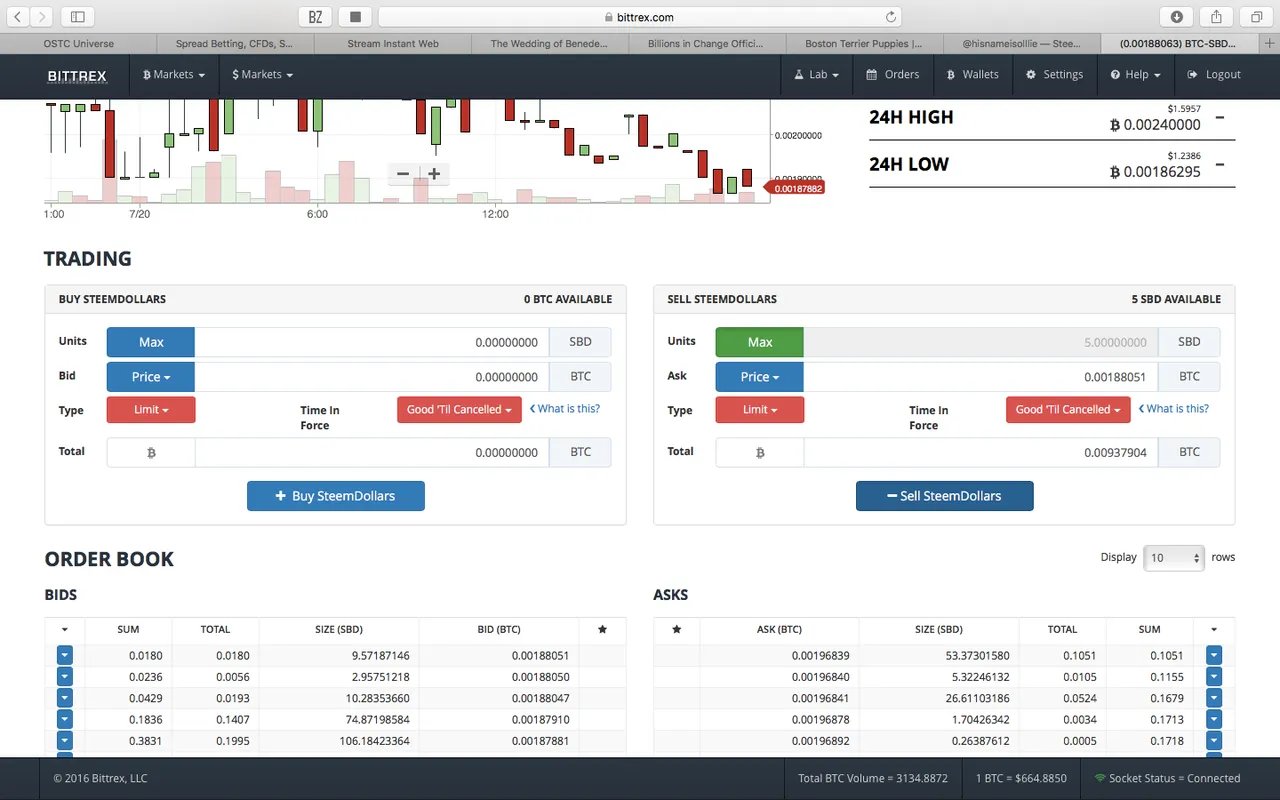
Task: Click the star column header in BIDS
Action: click(602, 629)
